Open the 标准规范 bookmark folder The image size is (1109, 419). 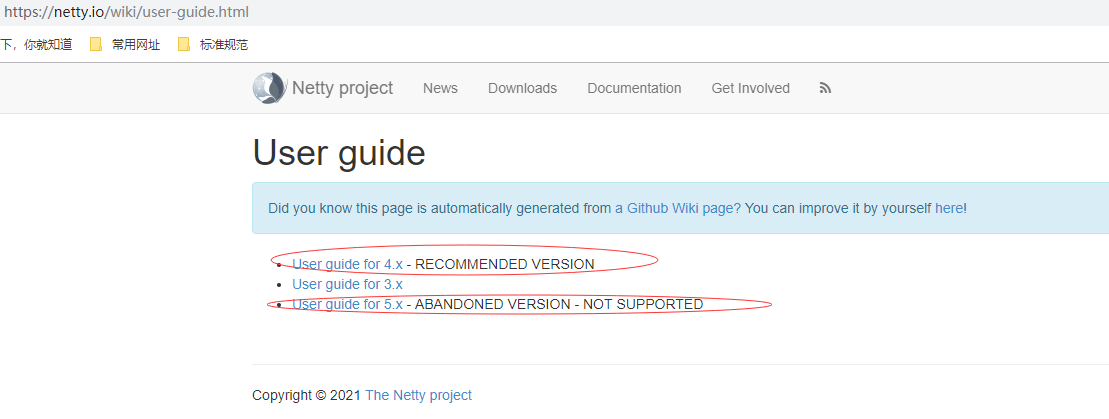pos(213,45)
